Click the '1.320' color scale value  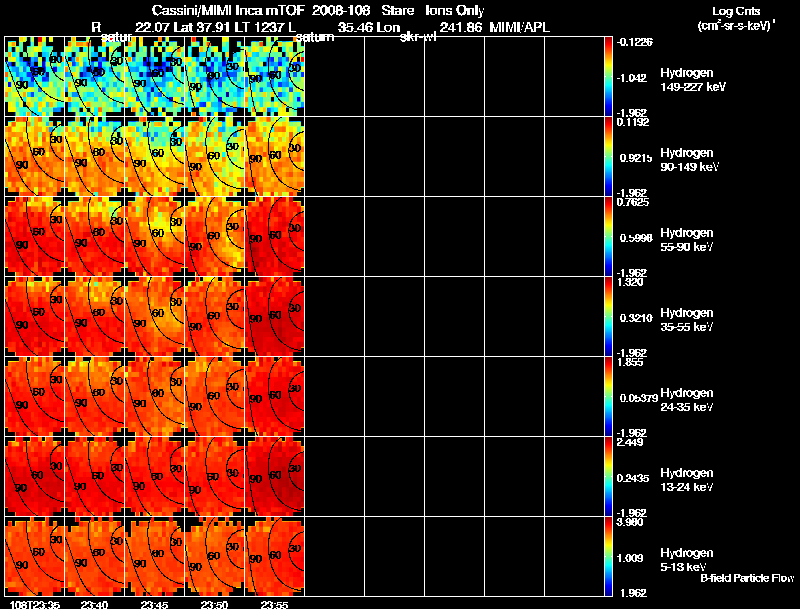[630, 282]
